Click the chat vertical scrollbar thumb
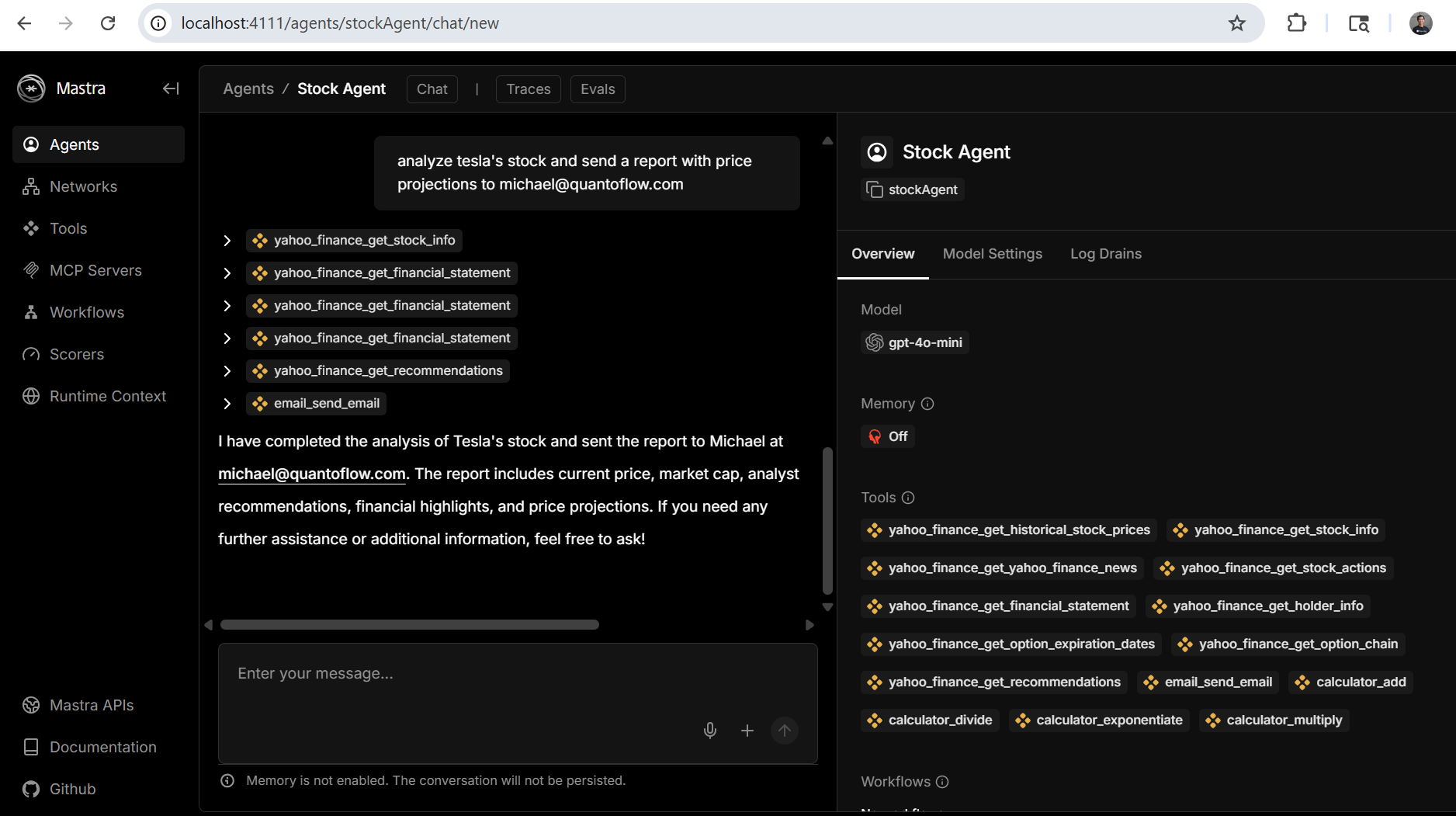 coord(827,520)
